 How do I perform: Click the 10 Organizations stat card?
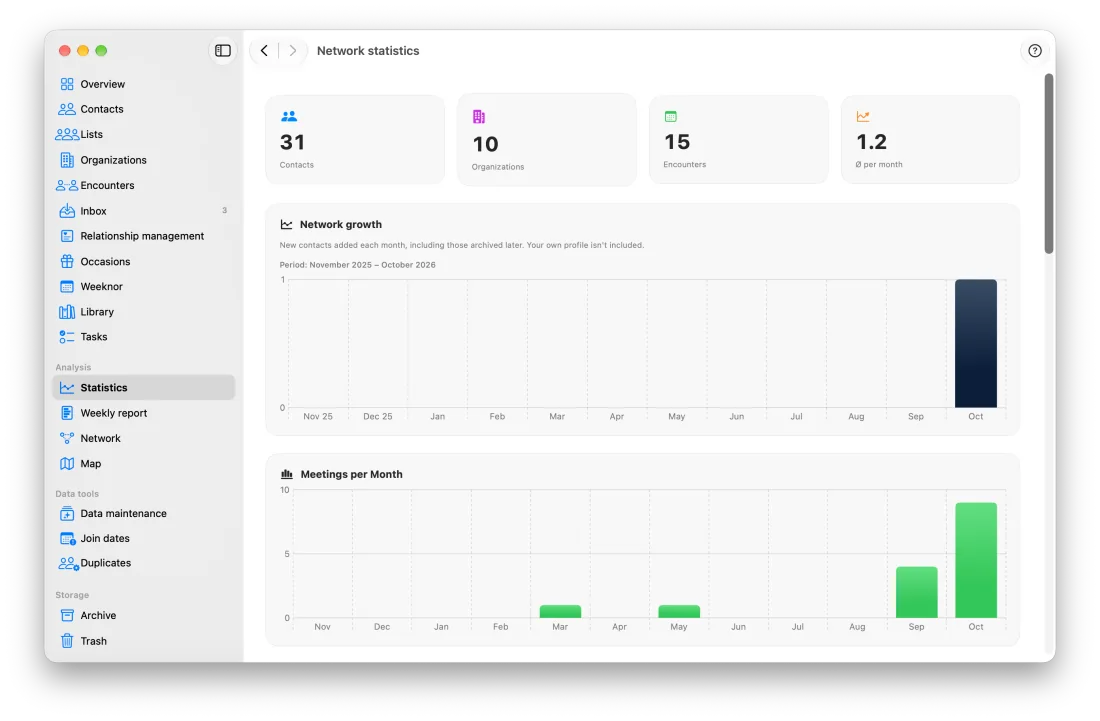point(546,140)
